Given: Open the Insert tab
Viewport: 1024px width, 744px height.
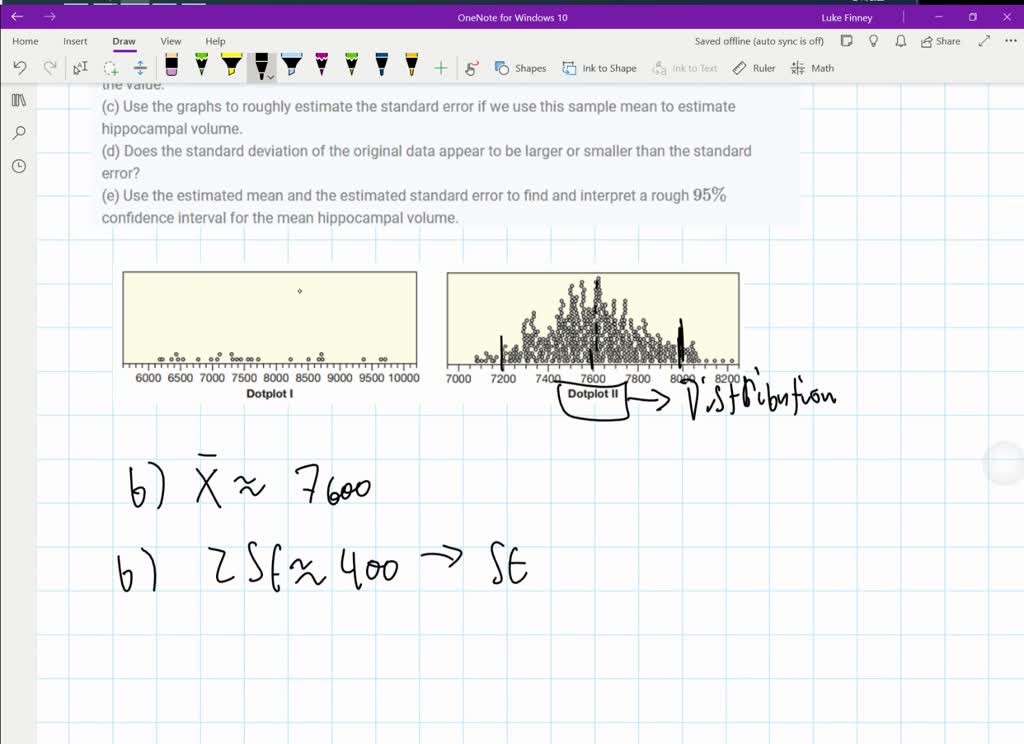Looking at the screenshot, I should (x=75, y=41).
